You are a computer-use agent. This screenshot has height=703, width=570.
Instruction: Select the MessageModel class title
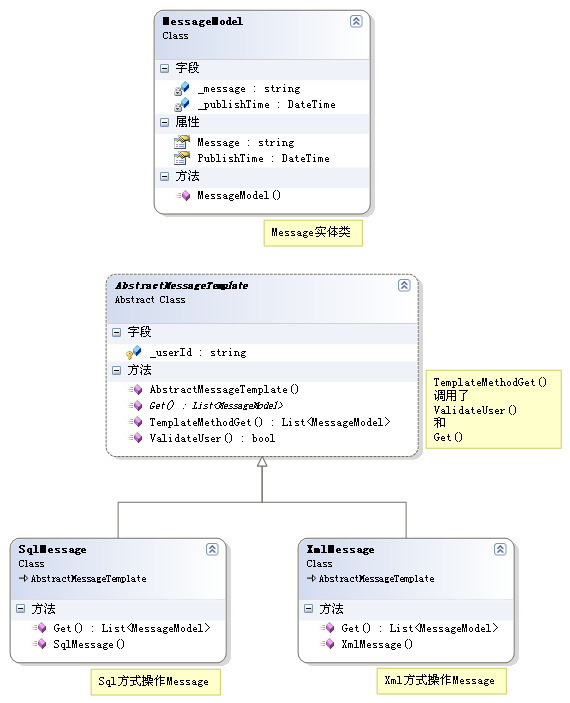point(203,21)
